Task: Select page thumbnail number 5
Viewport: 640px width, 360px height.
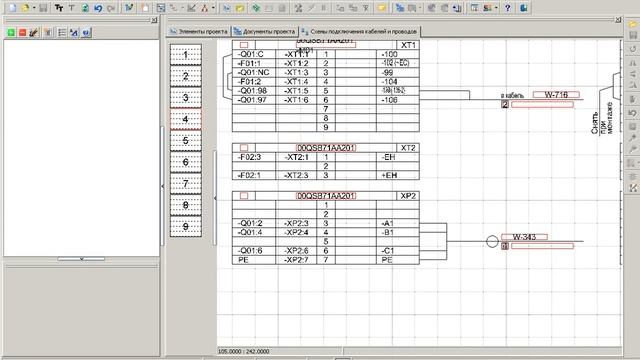Action: (186, 140)
